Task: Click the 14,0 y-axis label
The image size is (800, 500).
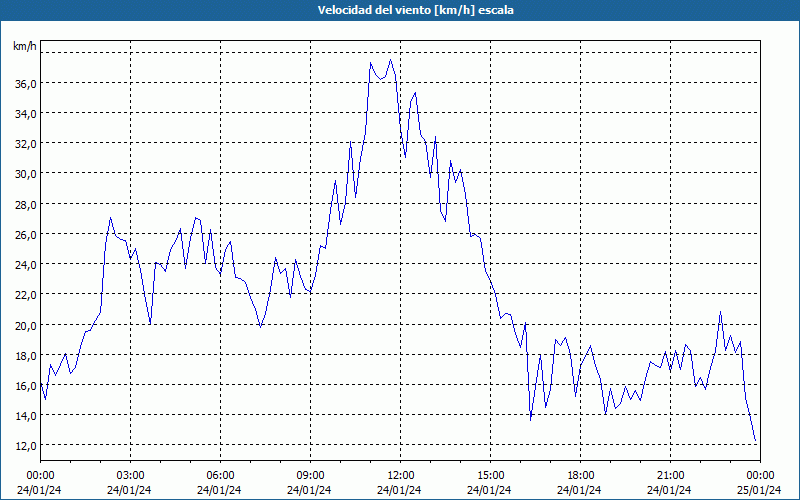Action: click(26, 416)
